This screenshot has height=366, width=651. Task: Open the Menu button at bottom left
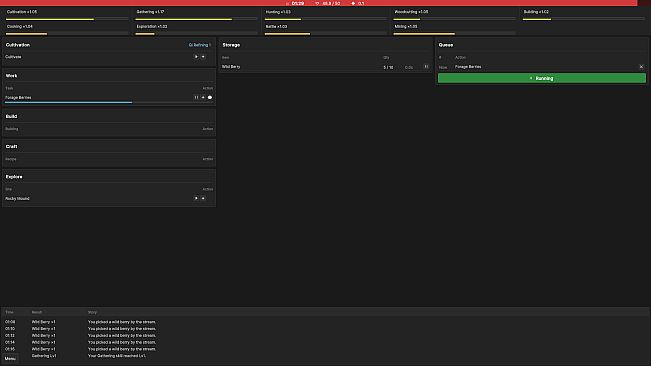coord(10,359)
